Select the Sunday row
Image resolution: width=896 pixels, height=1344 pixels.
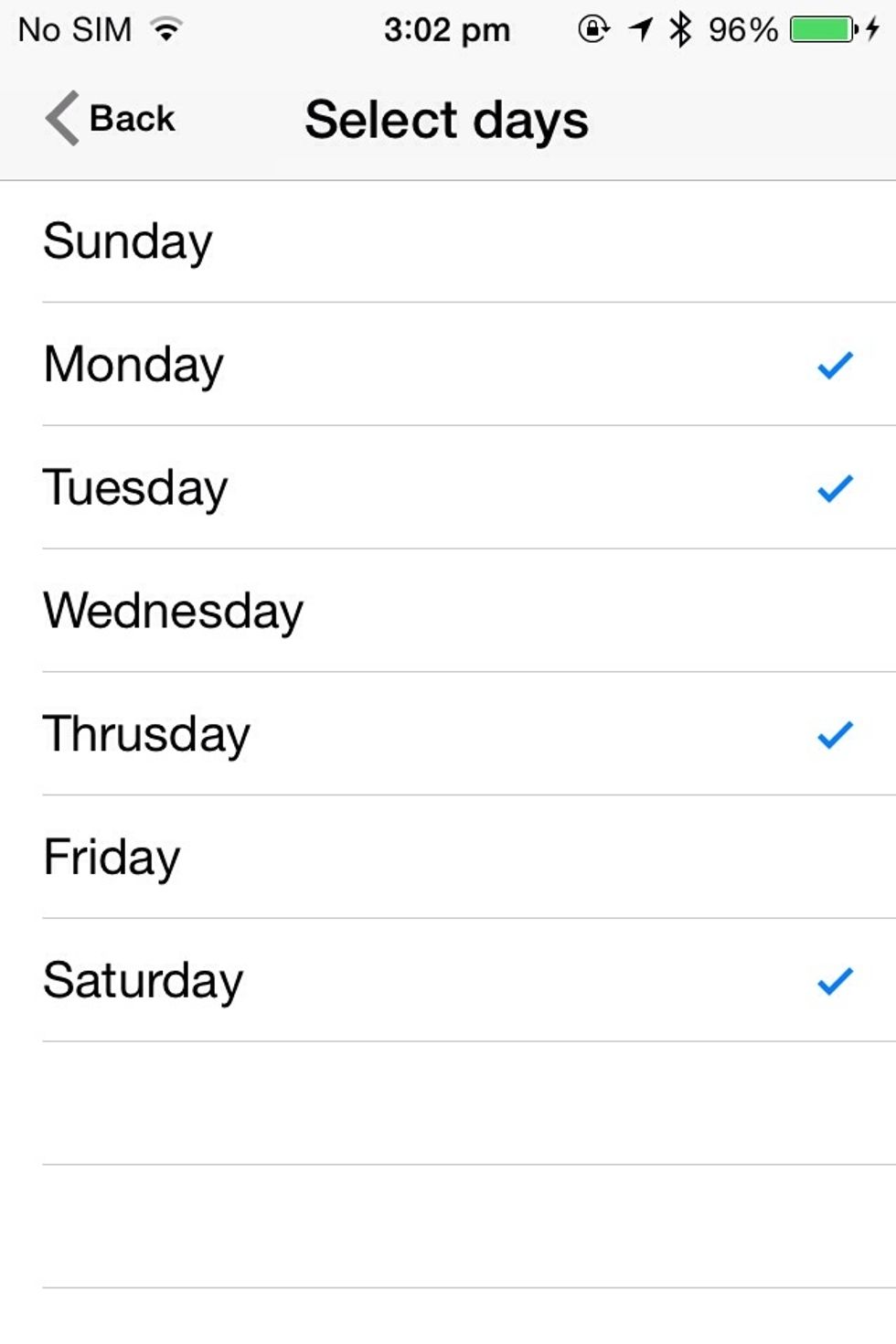tap(448, 242)
